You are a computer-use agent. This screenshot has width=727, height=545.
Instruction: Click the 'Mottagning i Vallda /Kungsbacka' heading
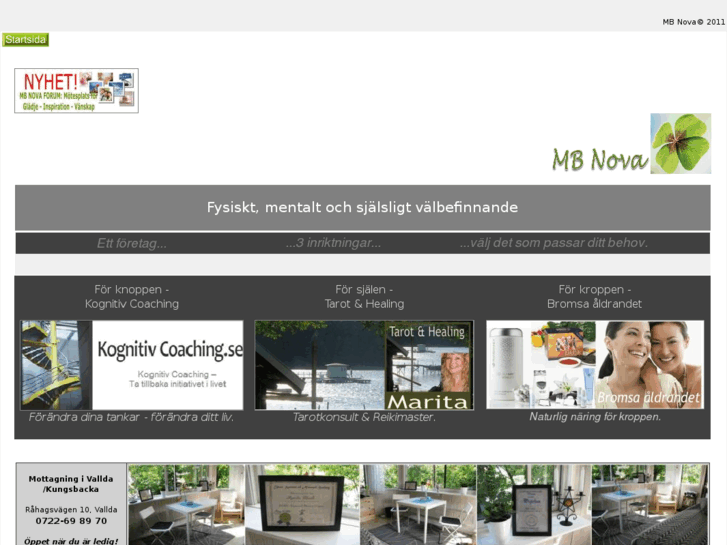point(71,484)
